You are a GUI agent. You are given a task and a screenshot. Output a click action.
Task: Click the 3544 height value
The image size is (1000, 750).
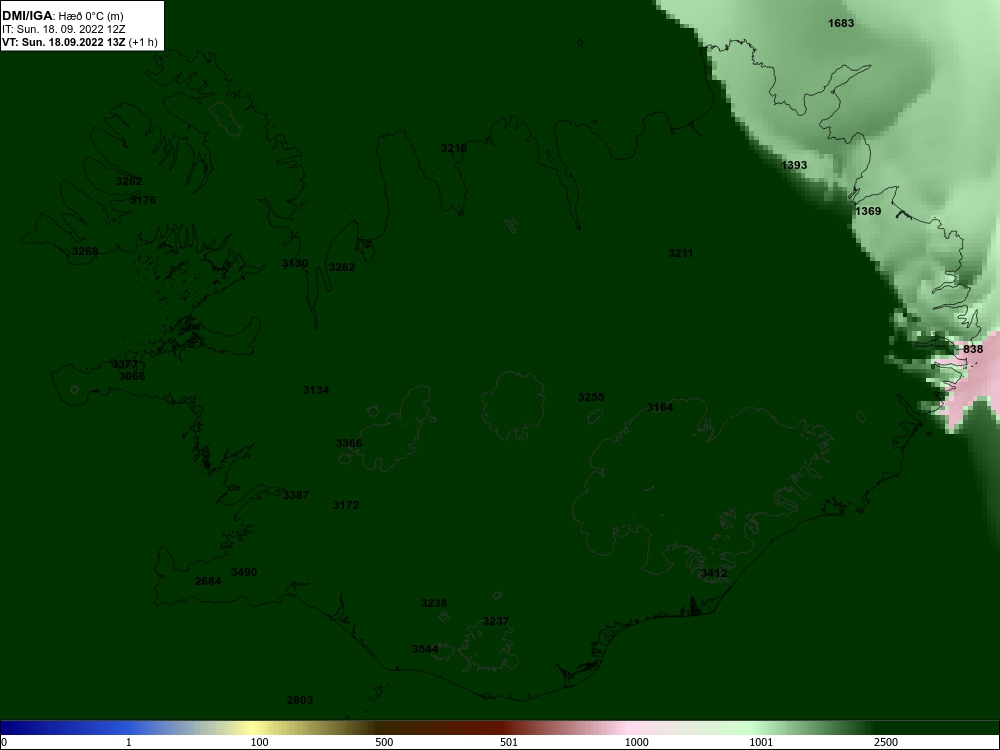(425, 649)
